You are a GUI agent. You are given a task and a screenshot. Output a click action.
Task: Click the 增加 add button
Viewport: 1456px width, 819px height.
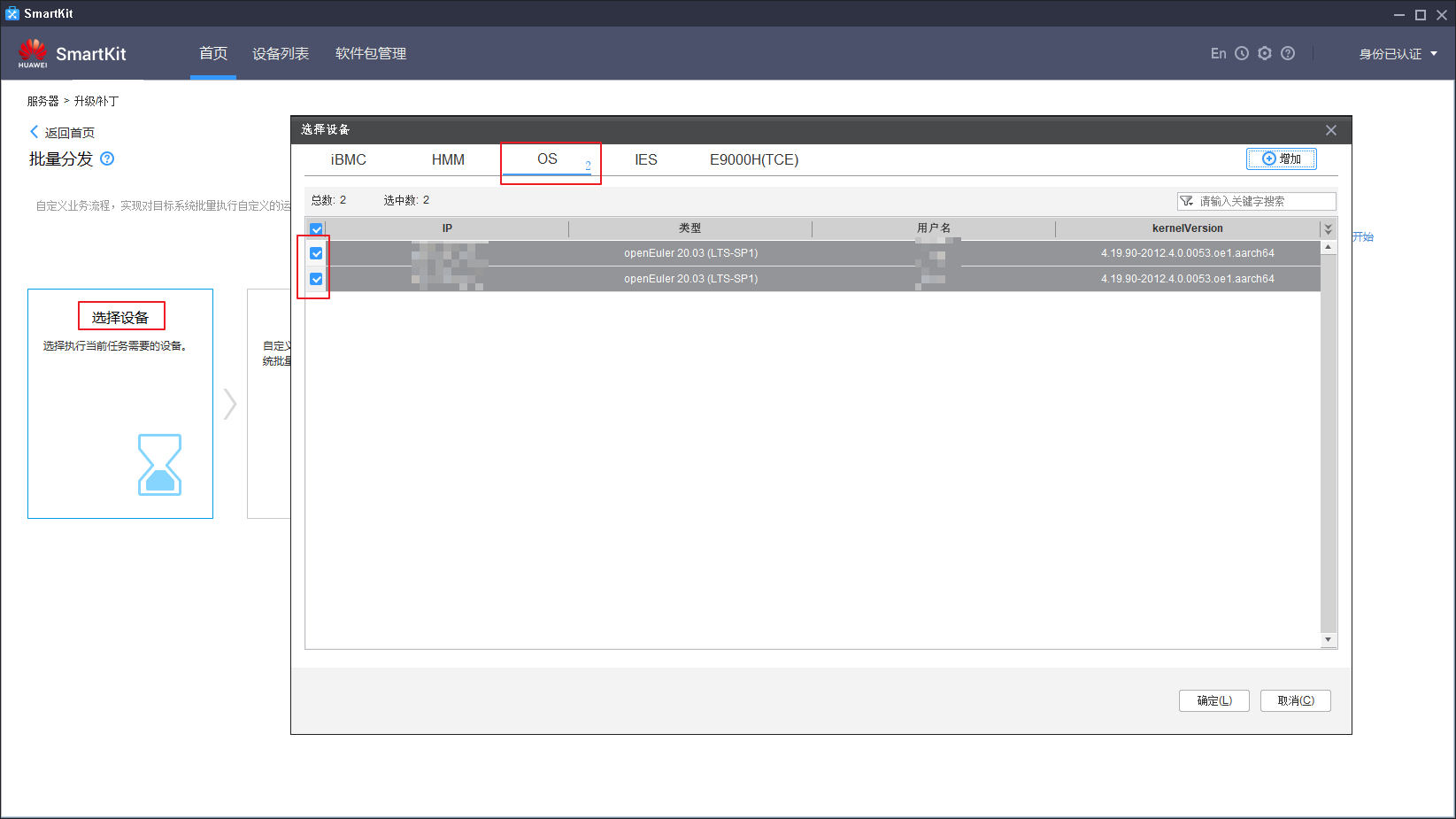pos(1282,158)
